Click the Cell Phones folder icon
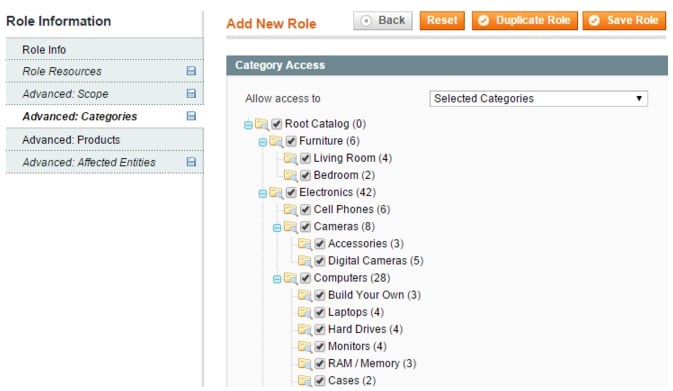Image resolution: width=673 pixels, height=391 pixels. (x=291, y=210)
